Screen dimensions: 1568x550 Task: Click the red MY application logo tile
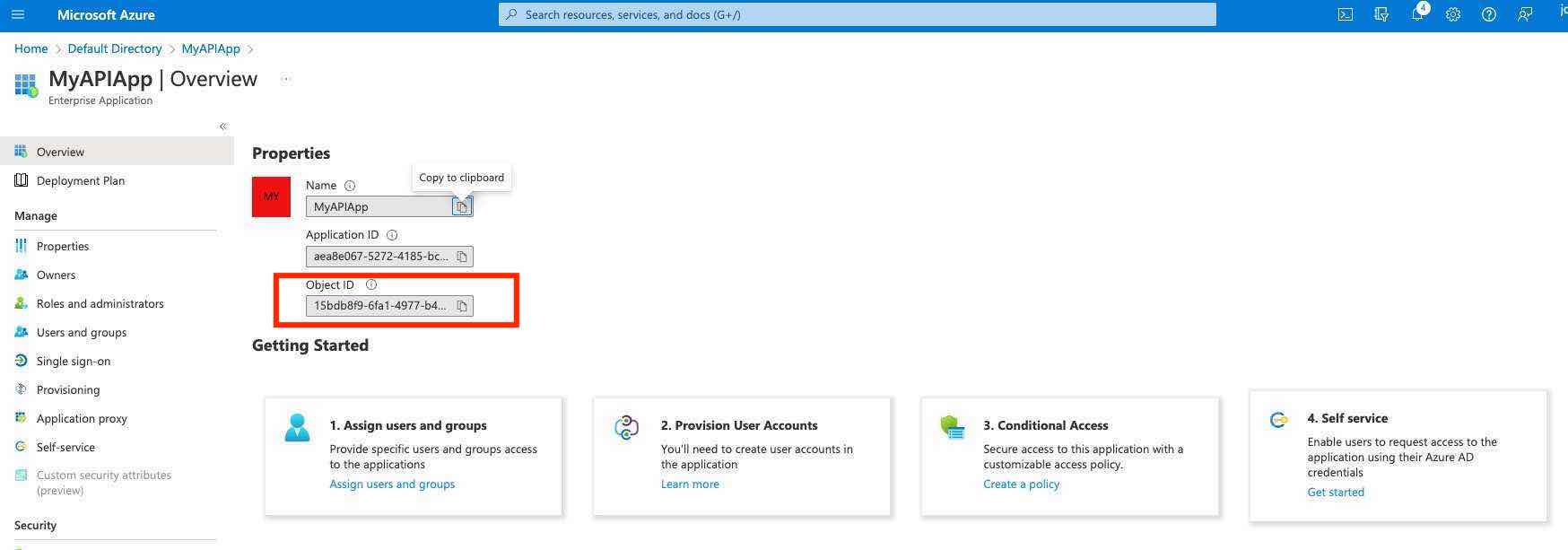coord(271,196)
